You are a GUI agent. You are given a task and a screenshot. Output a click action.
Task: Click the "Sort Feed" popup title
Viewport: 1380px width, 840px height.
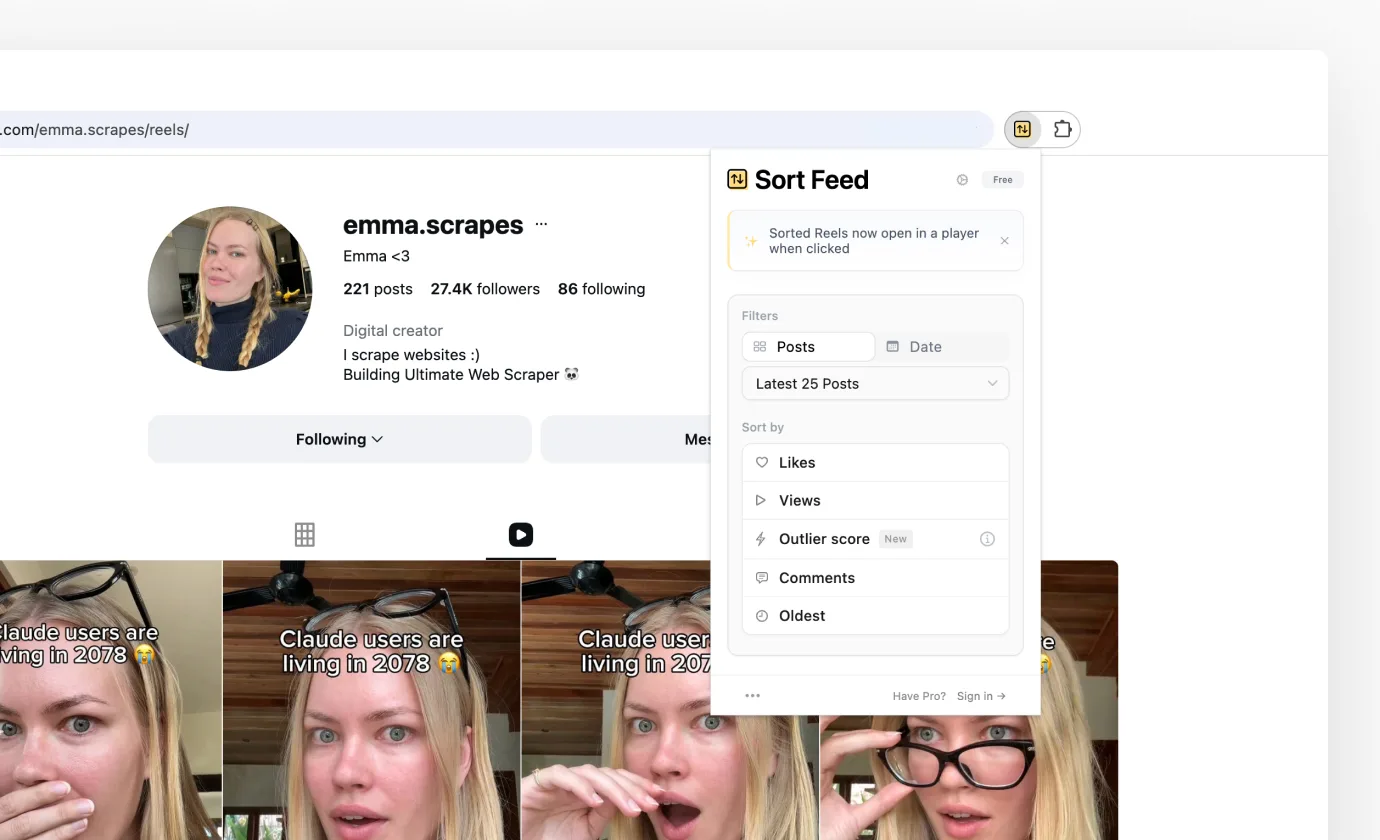click(x=811, y=180)
